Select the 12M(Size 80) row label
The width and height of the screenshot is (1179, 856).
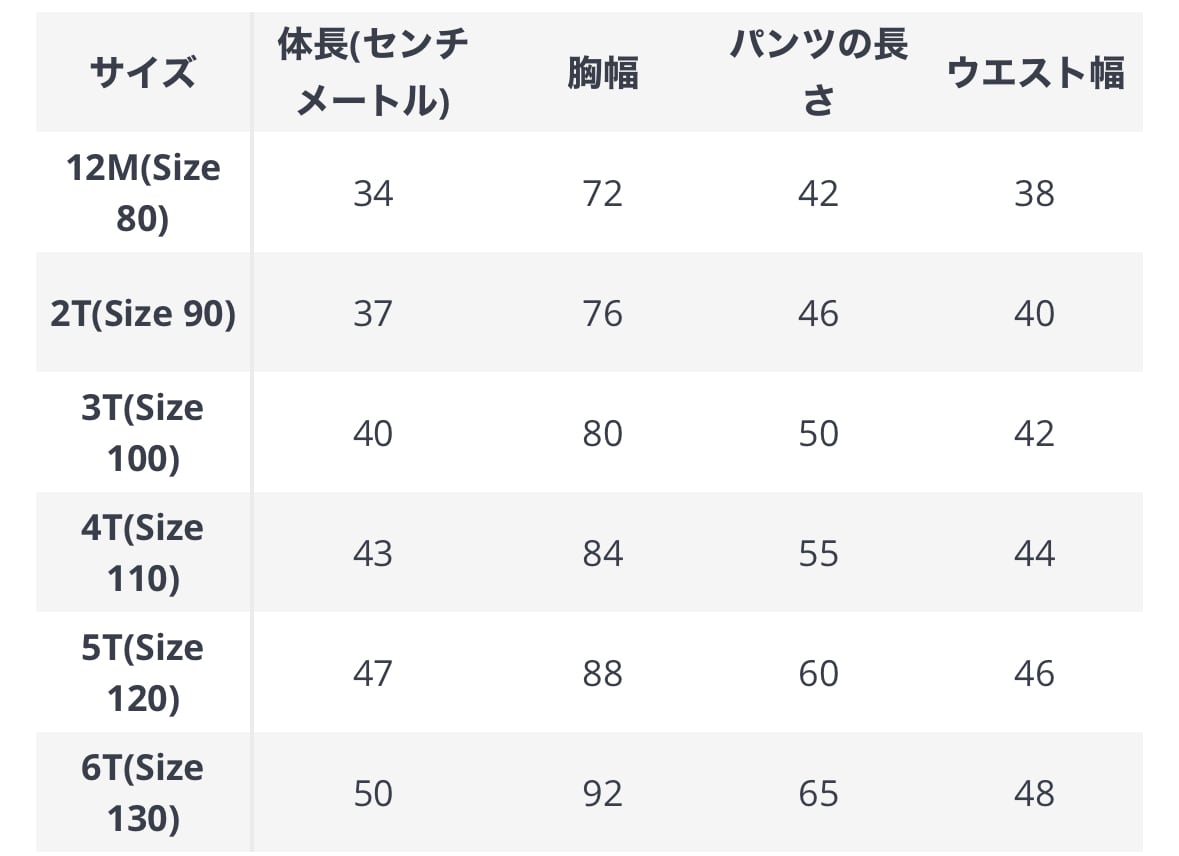(x=143, y=193)
